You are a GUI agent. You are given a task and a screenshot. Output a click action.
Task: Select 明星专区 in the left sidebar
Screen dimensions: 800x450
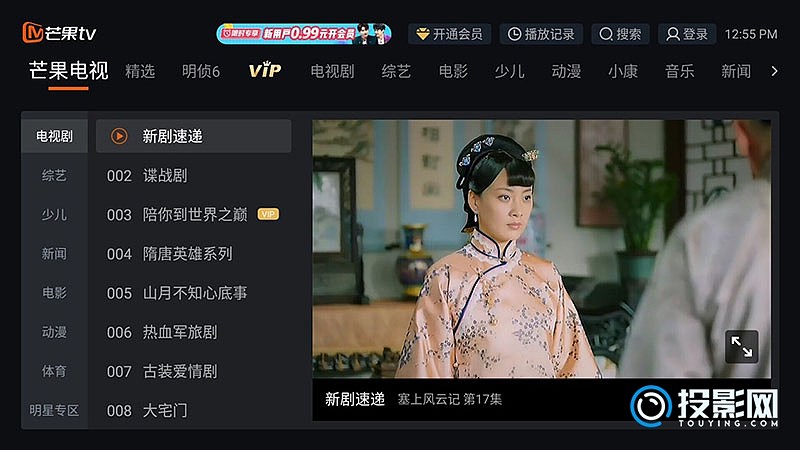tap(54, 410)
